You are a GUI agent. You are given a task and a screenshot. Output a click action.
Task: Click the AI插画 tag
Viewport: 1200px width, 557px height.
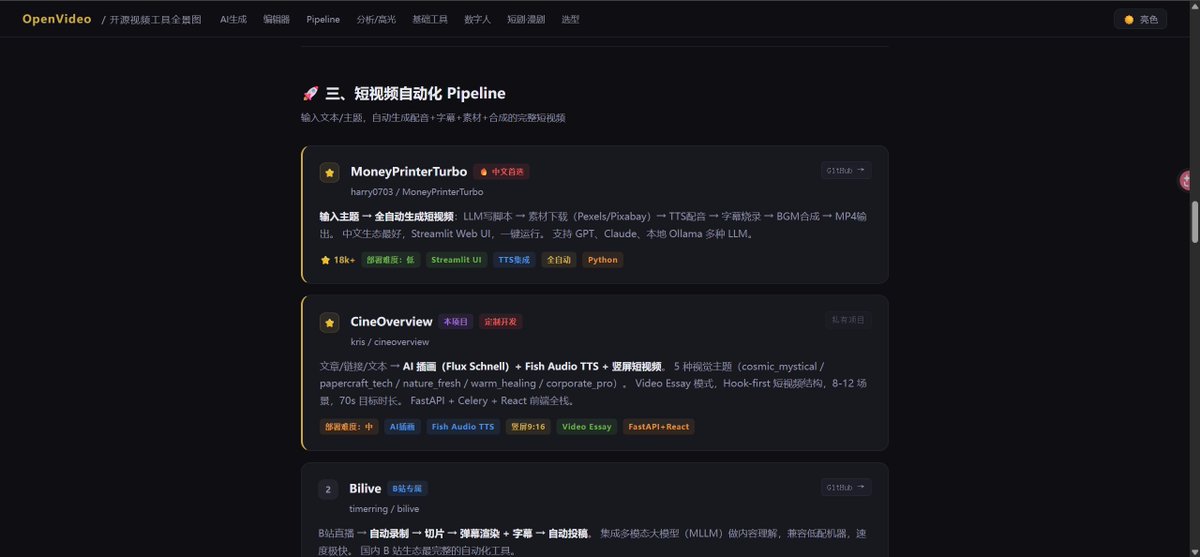pos(402,427)
